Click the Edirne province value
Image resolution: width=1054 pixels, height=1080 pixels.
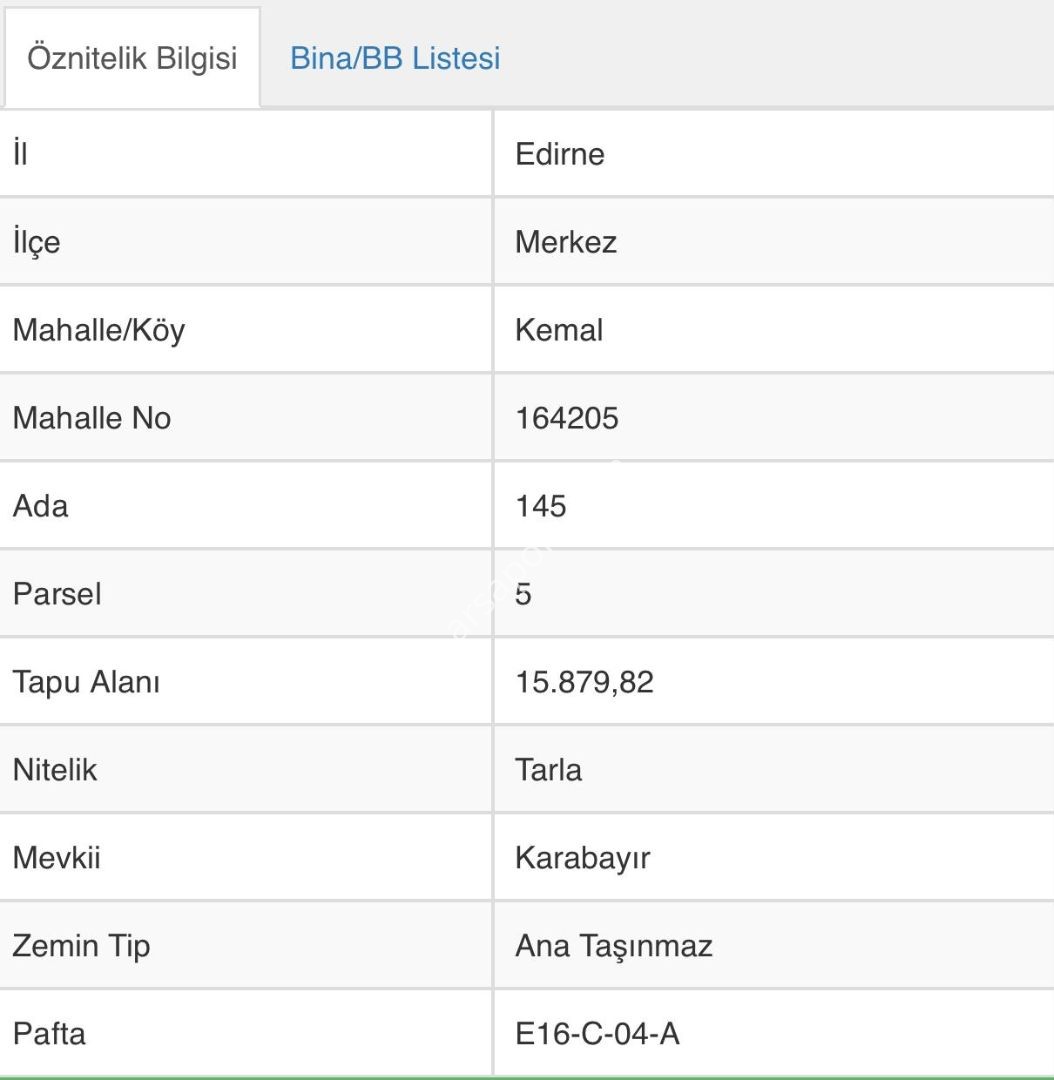coord(560,154)
